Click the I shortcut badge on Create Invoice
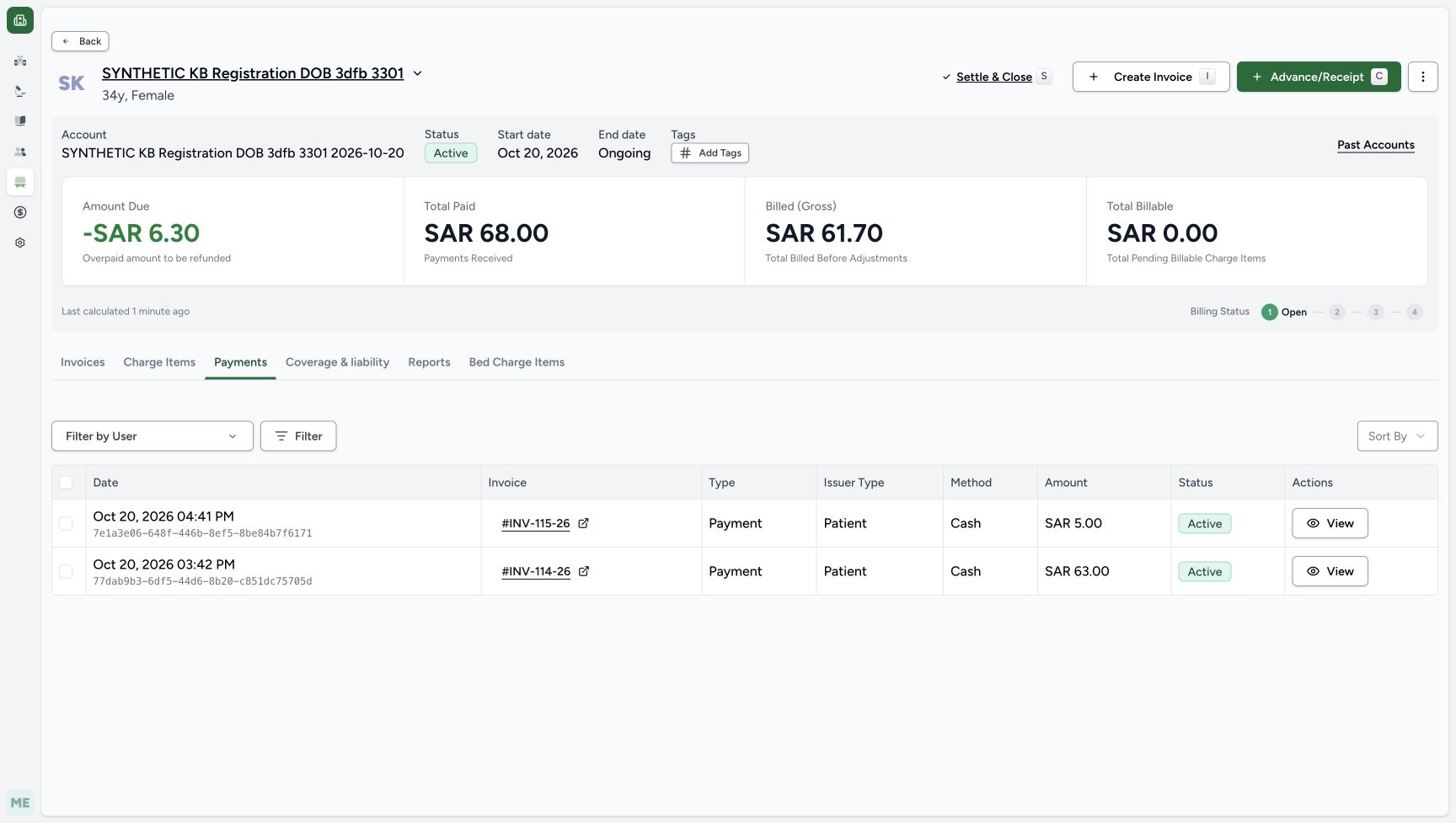This screenshot has height=823, width=1456. click(x=1207, y=76)
